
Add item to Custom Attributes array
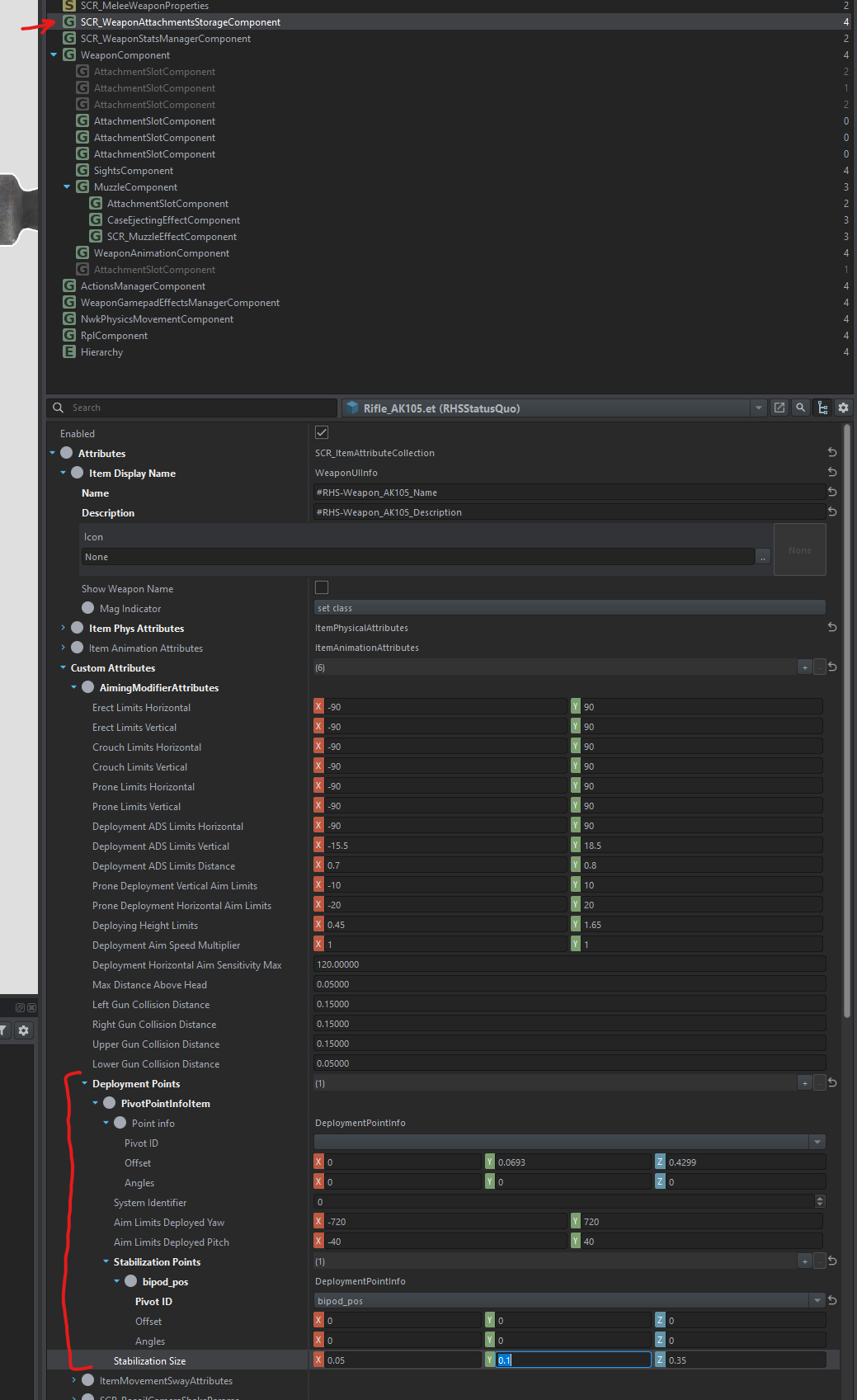805,667
